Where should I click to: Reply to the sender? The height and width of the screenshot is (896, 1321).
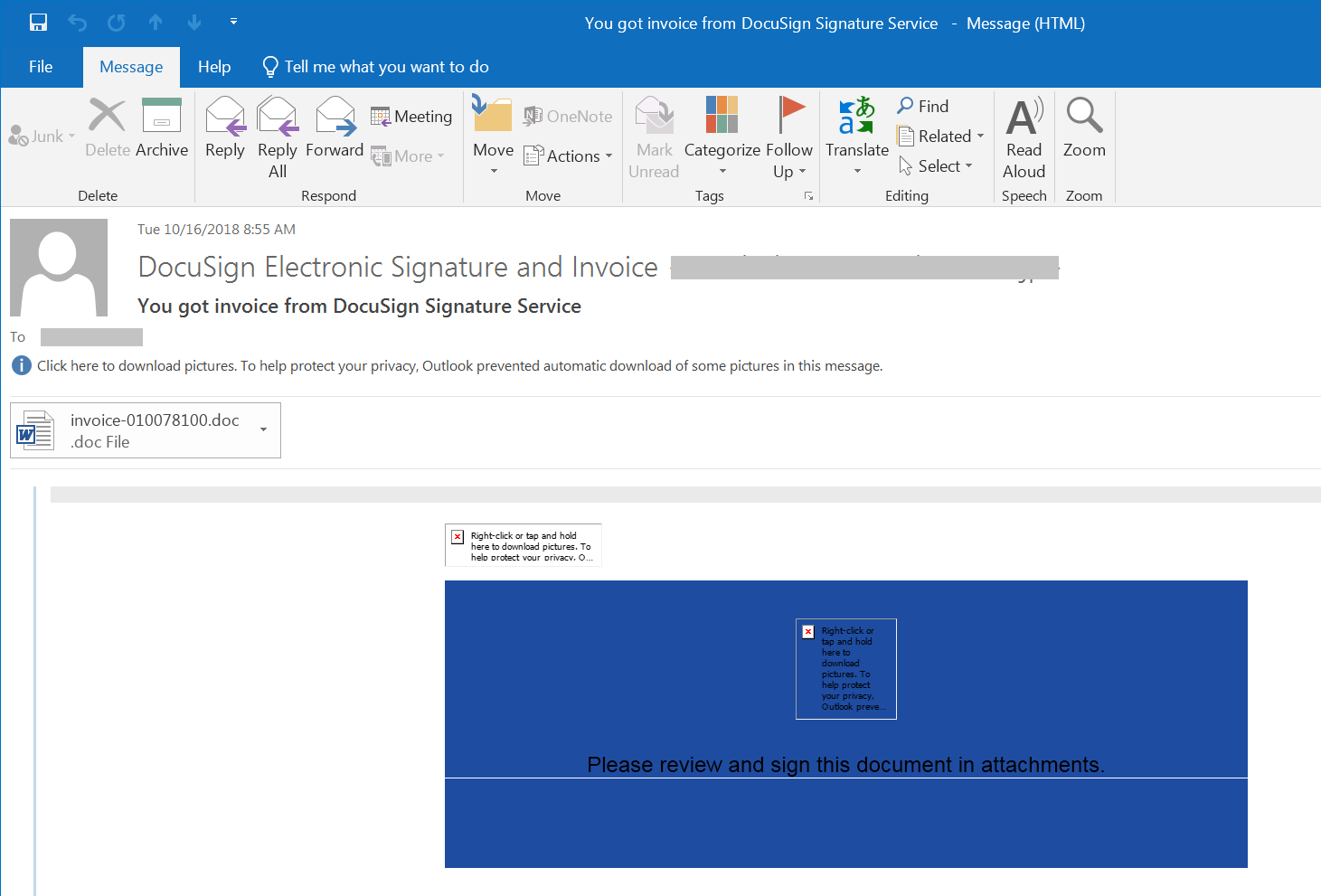[225, 128]
